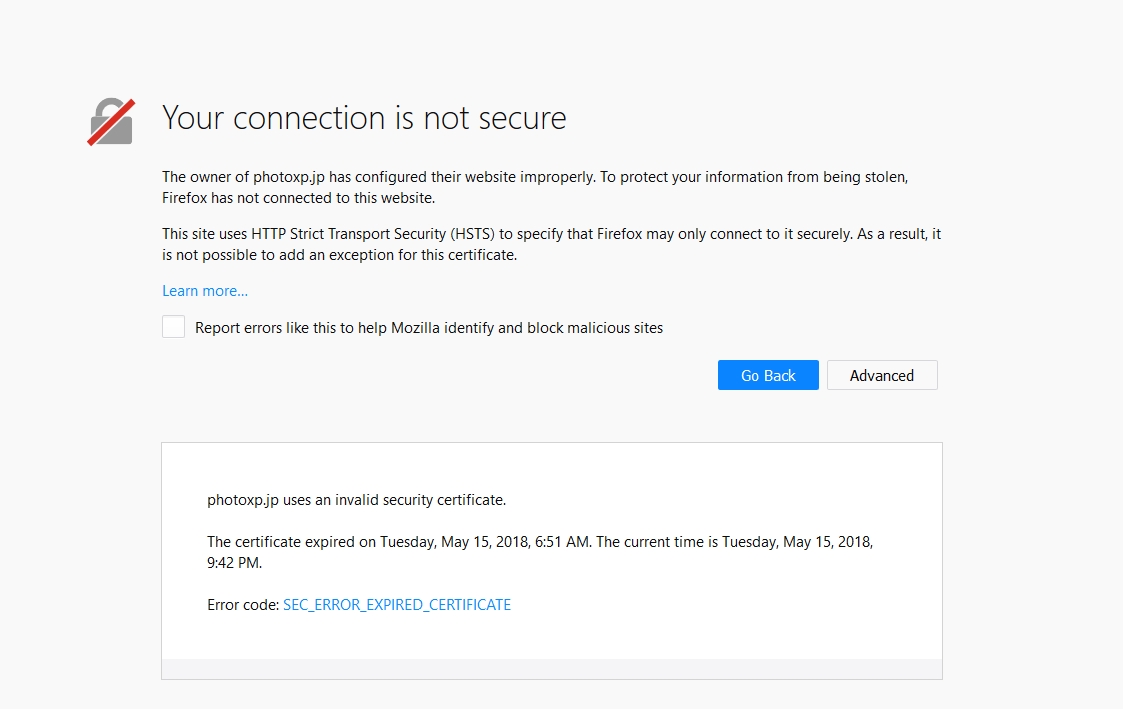Enable the report errors to Mozilla checkbox
Image resolution: width=1123 pixels, height=709 pixels.
pyautogui.click(x=174, y=327)
